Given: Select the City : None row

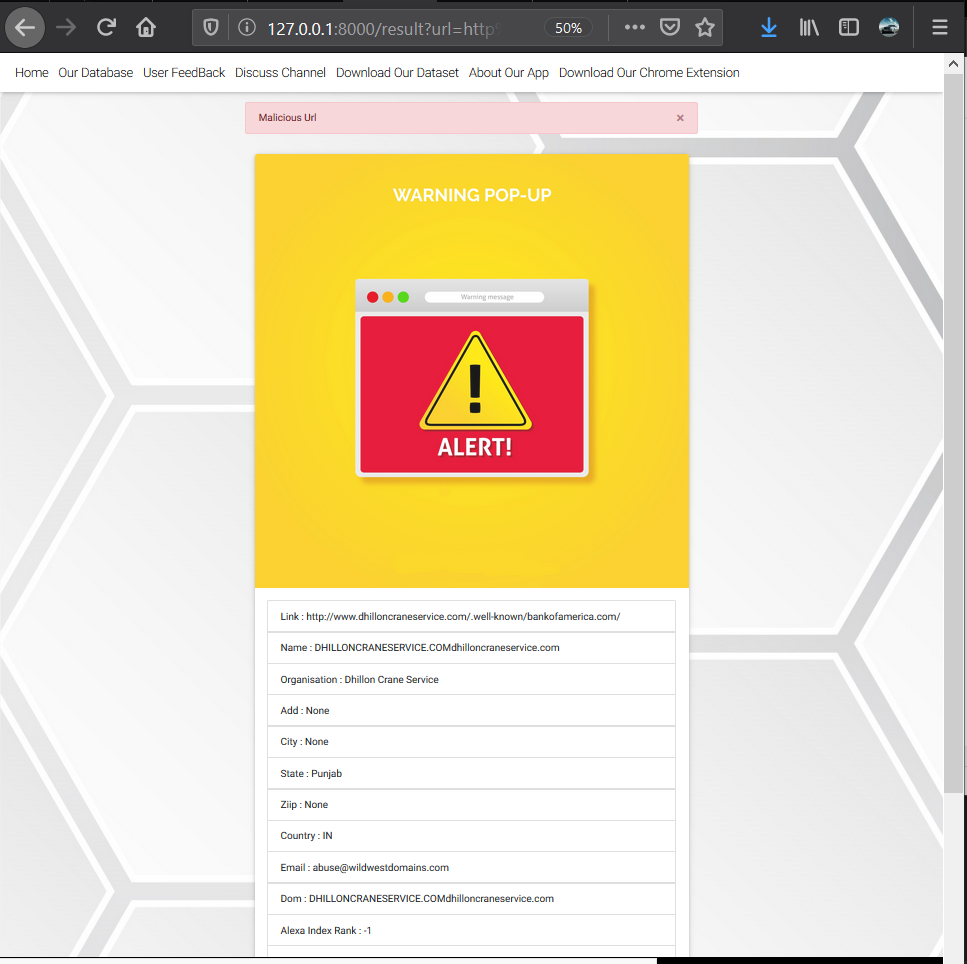Looking at the screenshot, I should tap(471, 742).
